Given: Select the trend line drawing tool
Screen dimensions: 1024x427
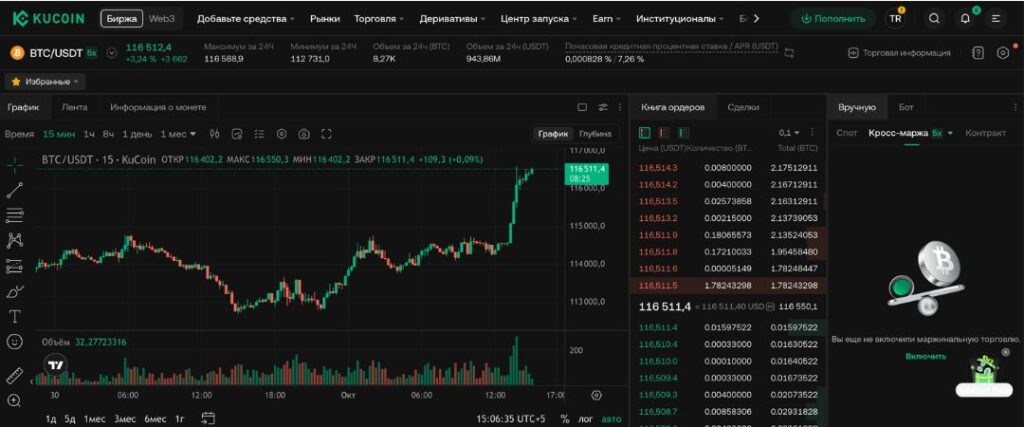Looking at the screenshot, I should click(15, 190).
